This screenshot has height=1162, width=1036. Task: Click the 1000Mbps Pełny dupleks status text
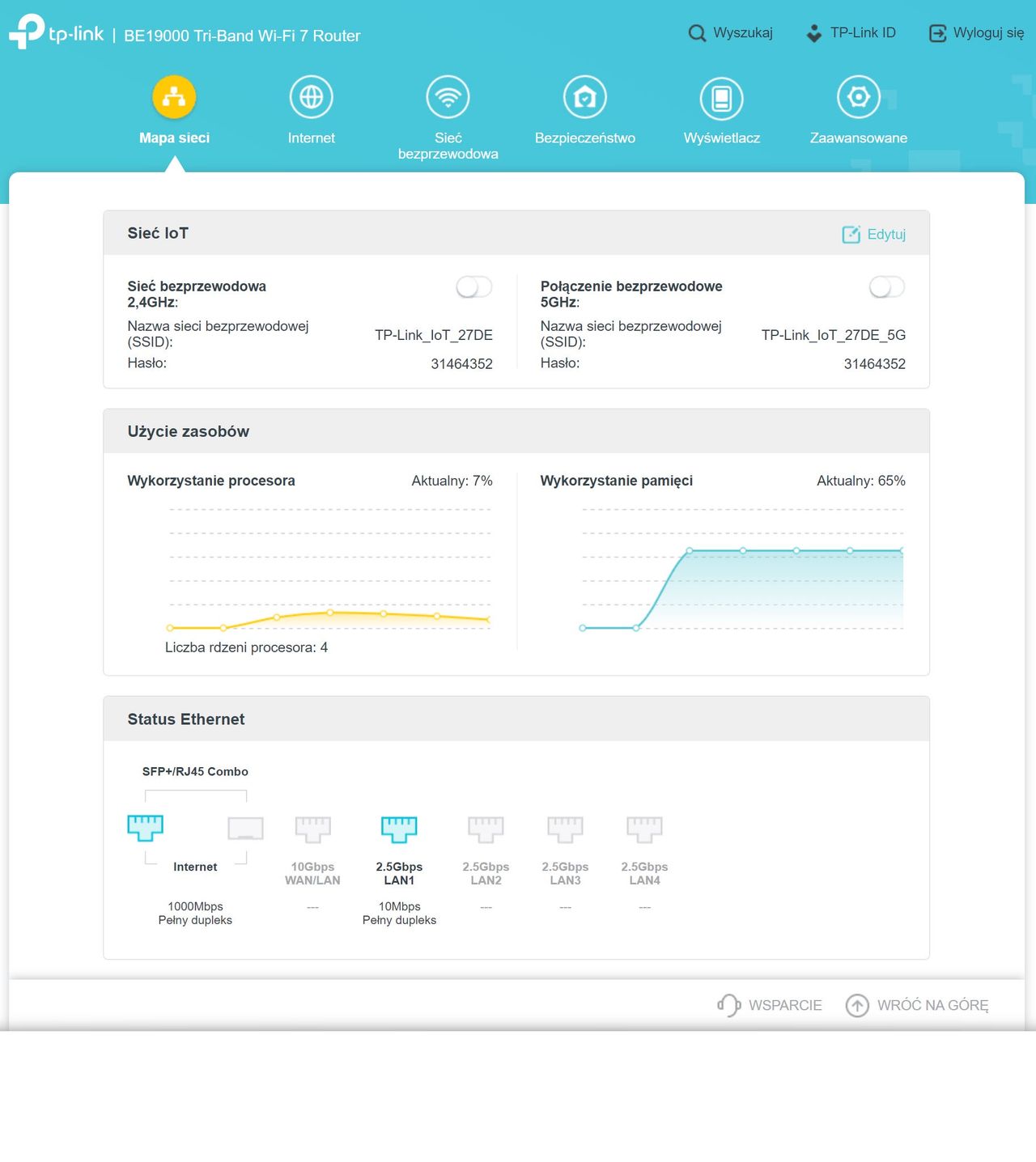click(x=195, y=914)
